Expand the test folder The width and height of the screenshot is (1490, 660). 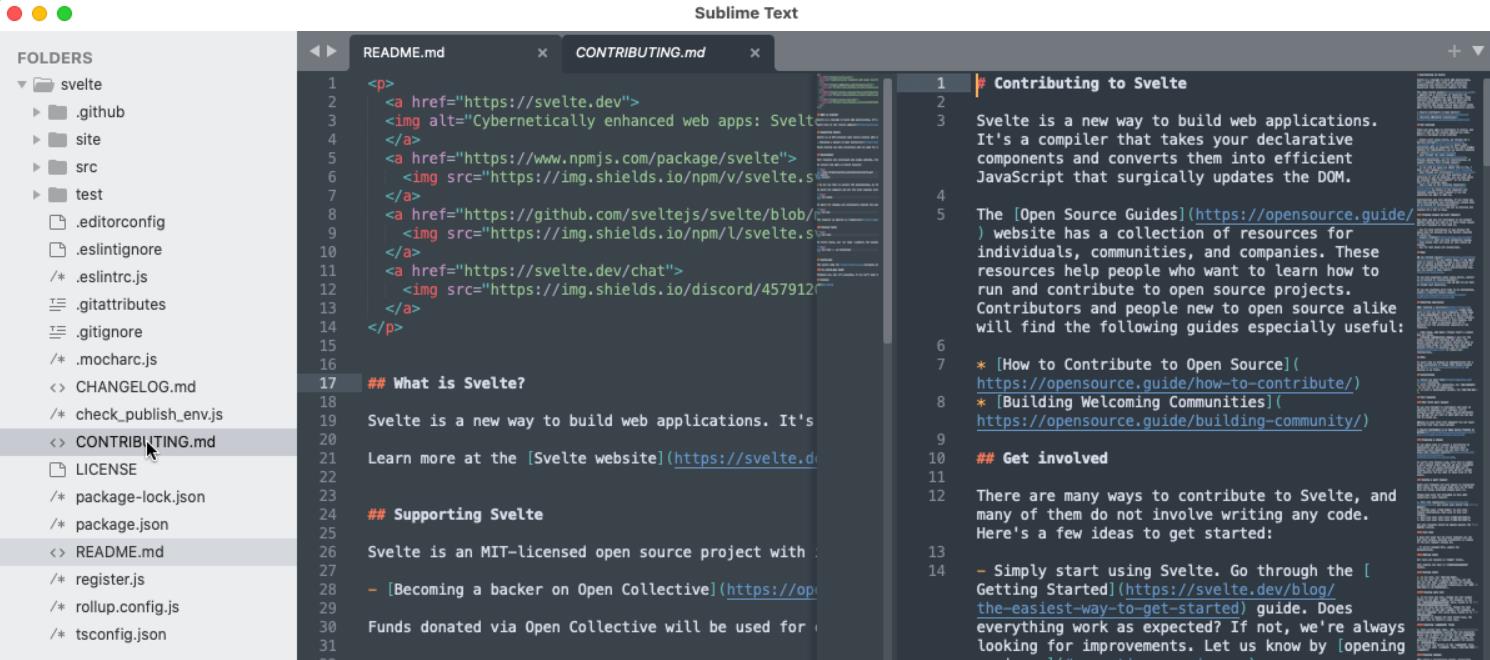coord(37,195)
